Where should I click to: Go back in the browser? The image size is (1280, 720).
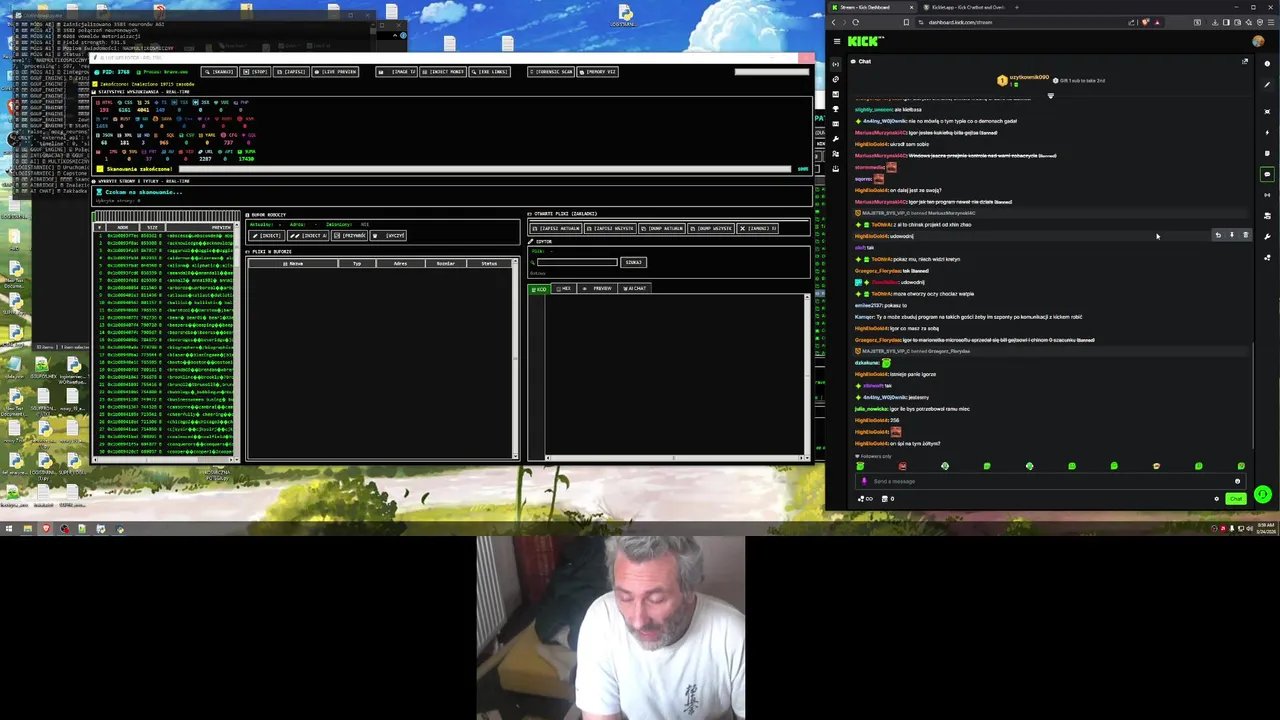coord(834,22)
